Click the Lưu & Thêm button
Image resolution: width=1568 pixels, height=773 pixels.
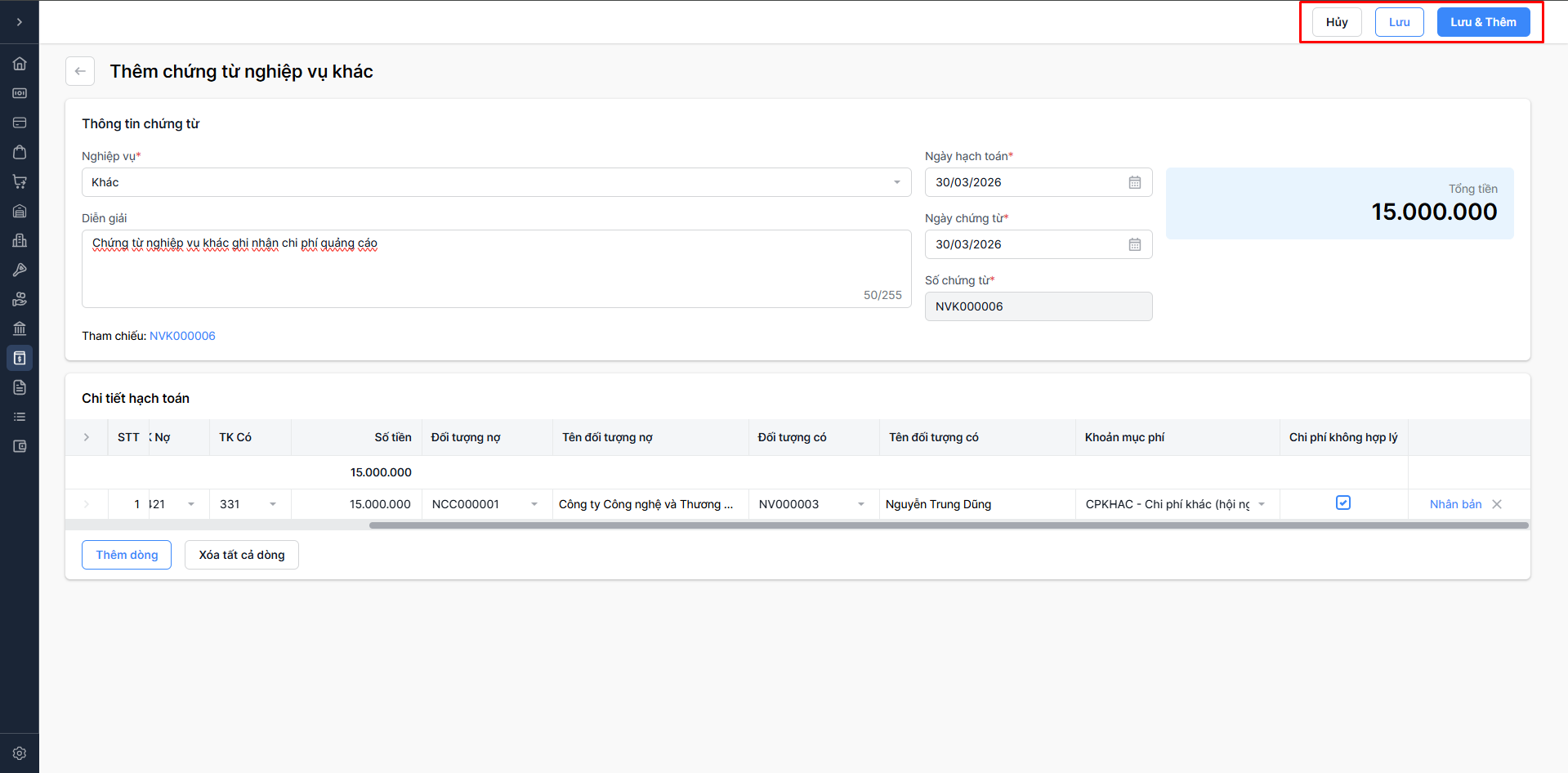(1483, 22)
